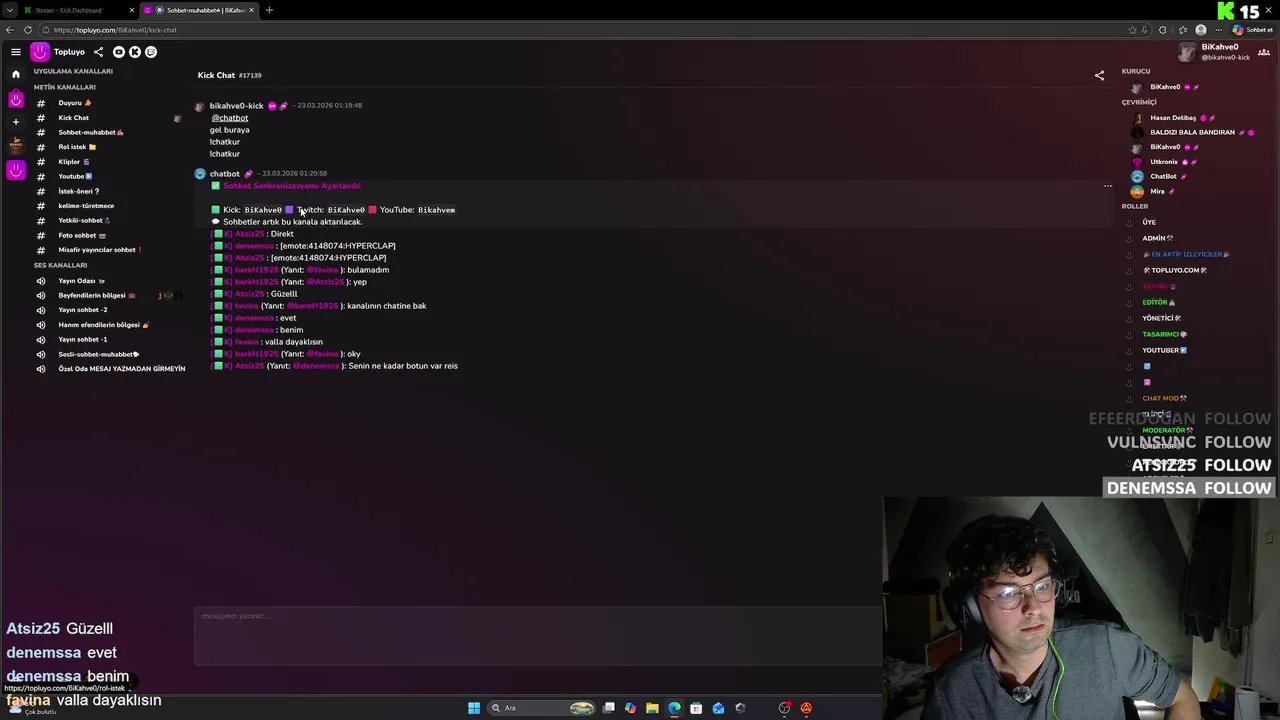This screenshot has width=1280, height=720.
Task: Click the @chatbot mention link
Action: (x=230, y=118)
